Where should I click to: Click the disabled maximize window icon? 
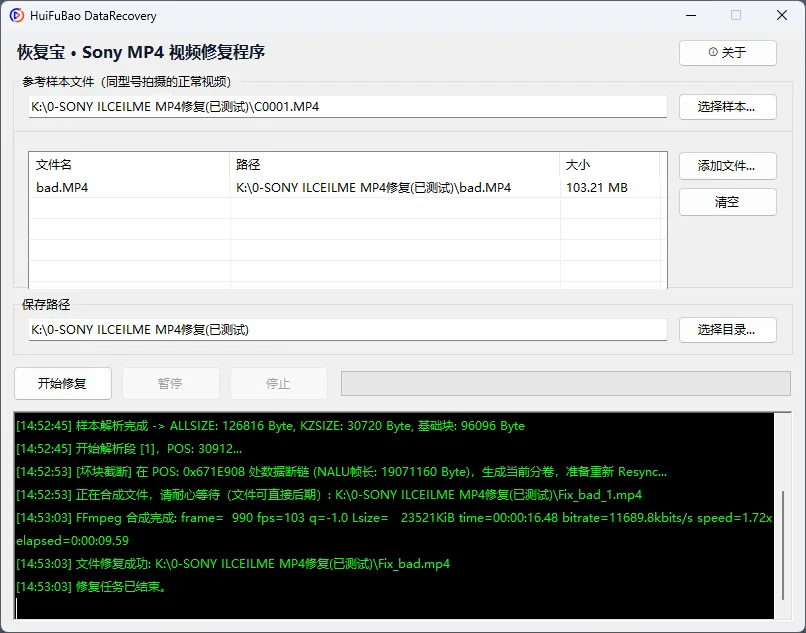[736, 15]
